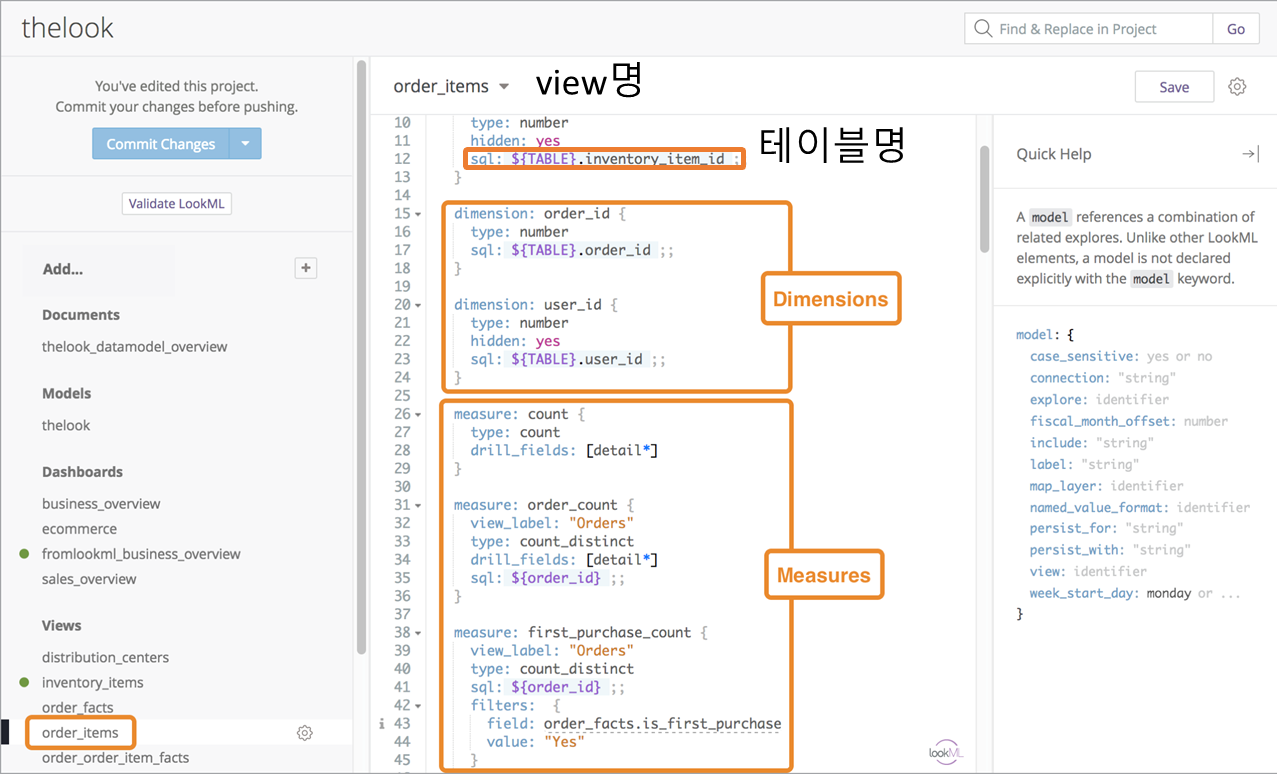
Task: Click thelook project title
Action: tap(68, 28)
